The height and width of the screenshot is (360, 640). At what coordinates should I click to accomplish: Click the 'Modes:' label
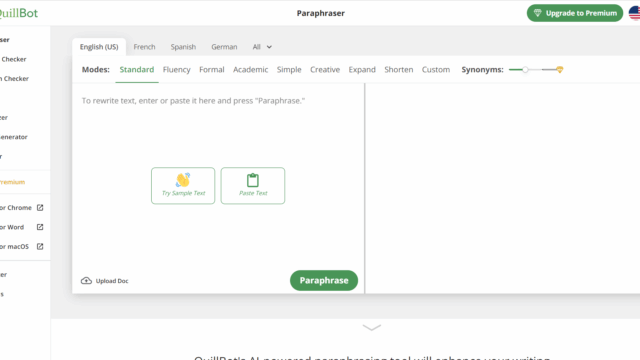[x=96, y=70]
